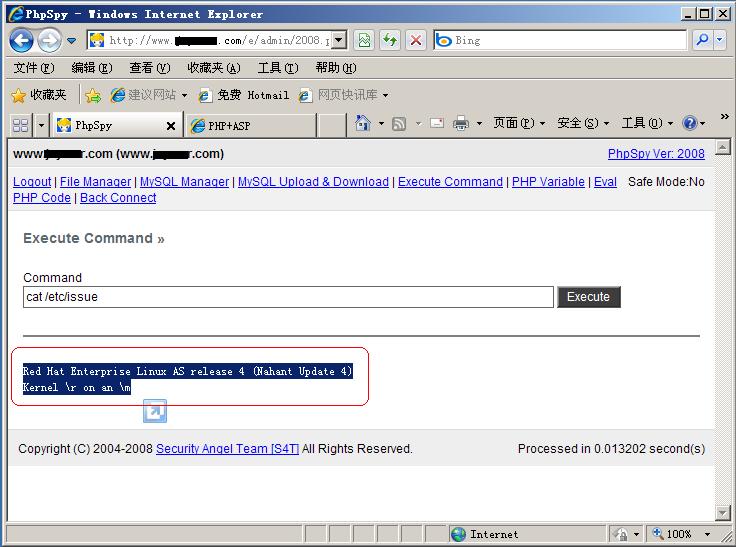Open the tab list dropdown arrow
Image resolution: width=736 pixels, height=547 pixels.
click(x=41, y=125)
